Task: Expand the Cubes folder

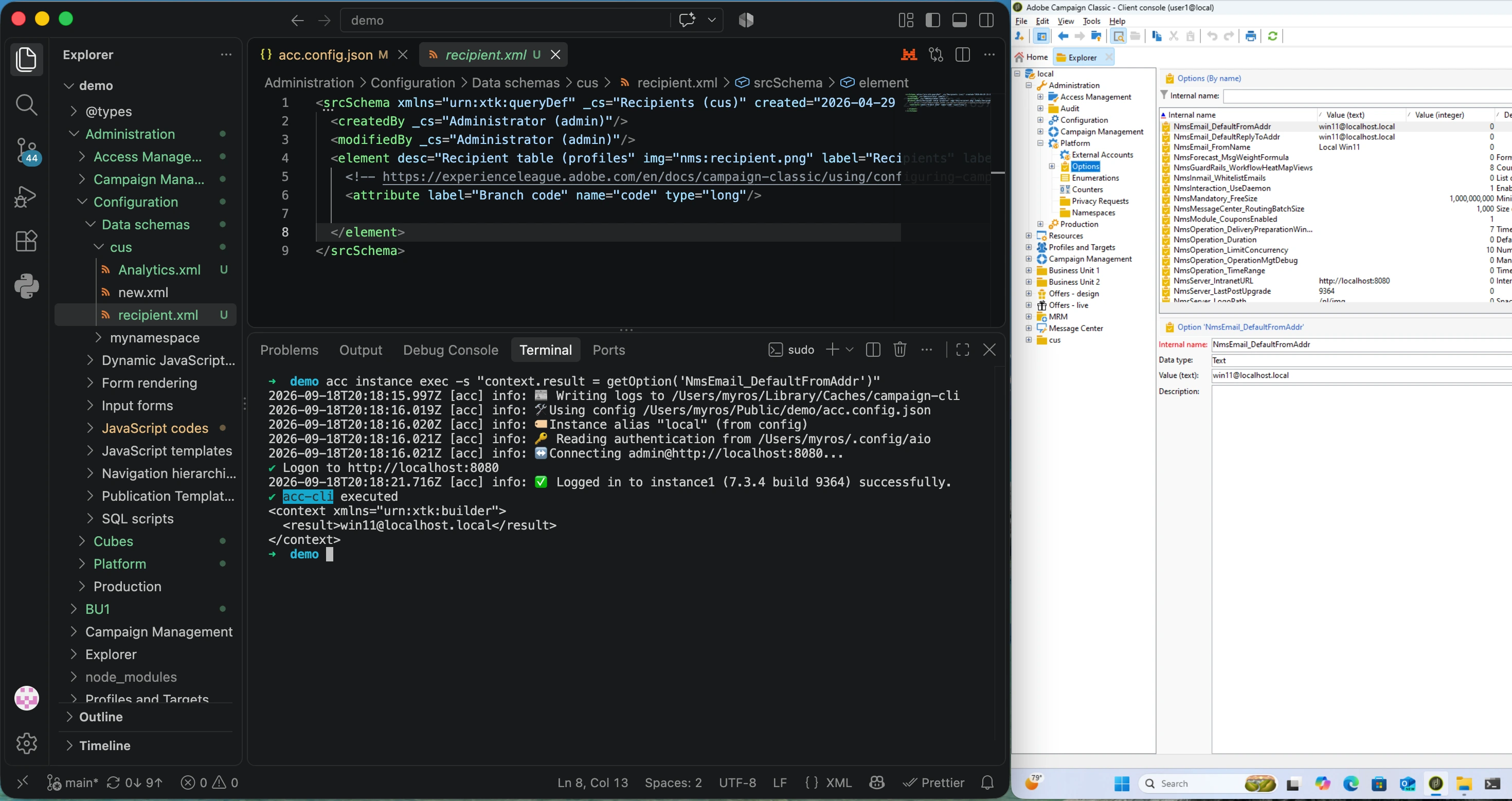Action: [x=82, y=541]
